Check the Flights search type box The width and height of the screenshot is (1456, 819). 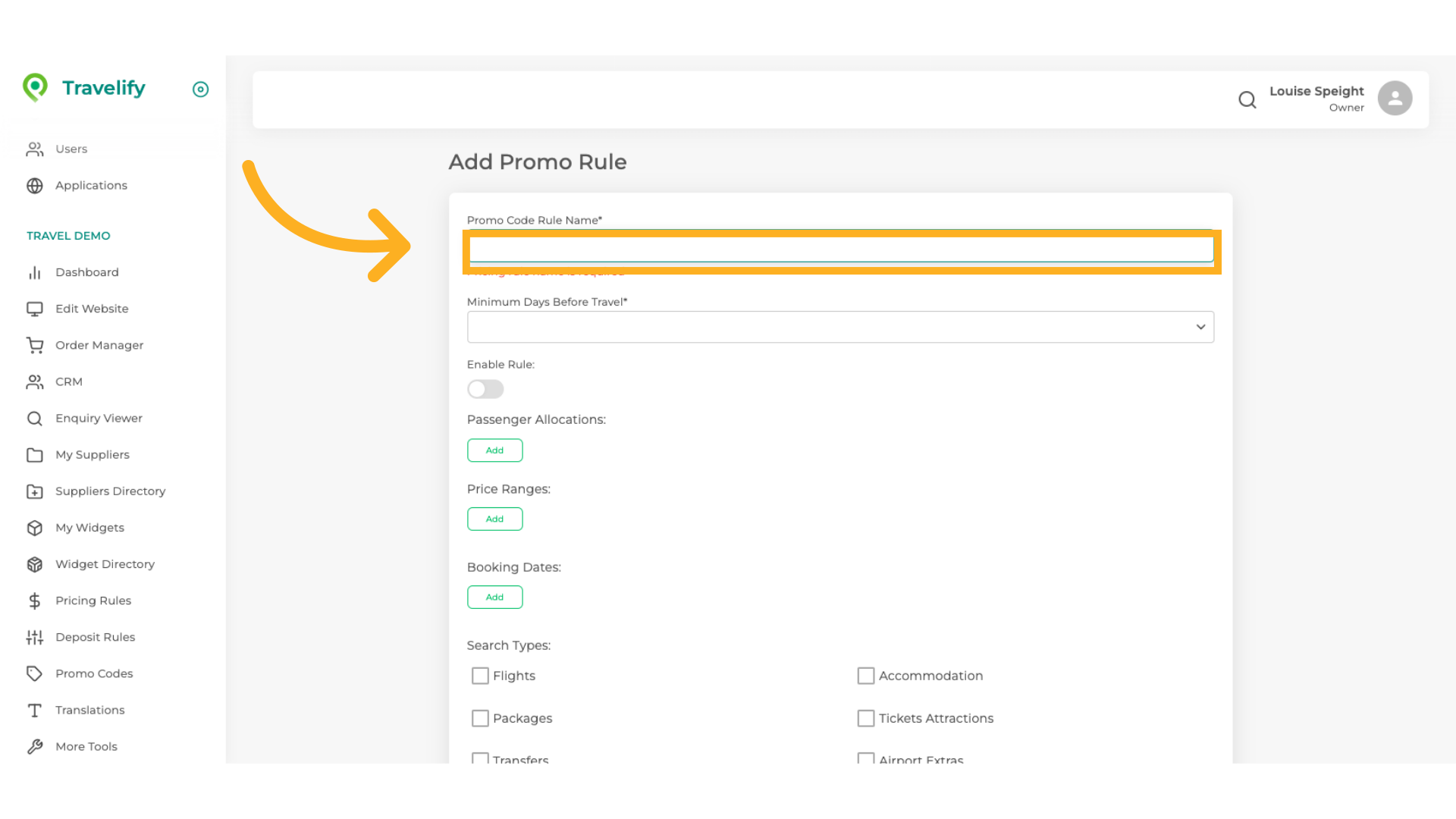(x=480, y=676)
